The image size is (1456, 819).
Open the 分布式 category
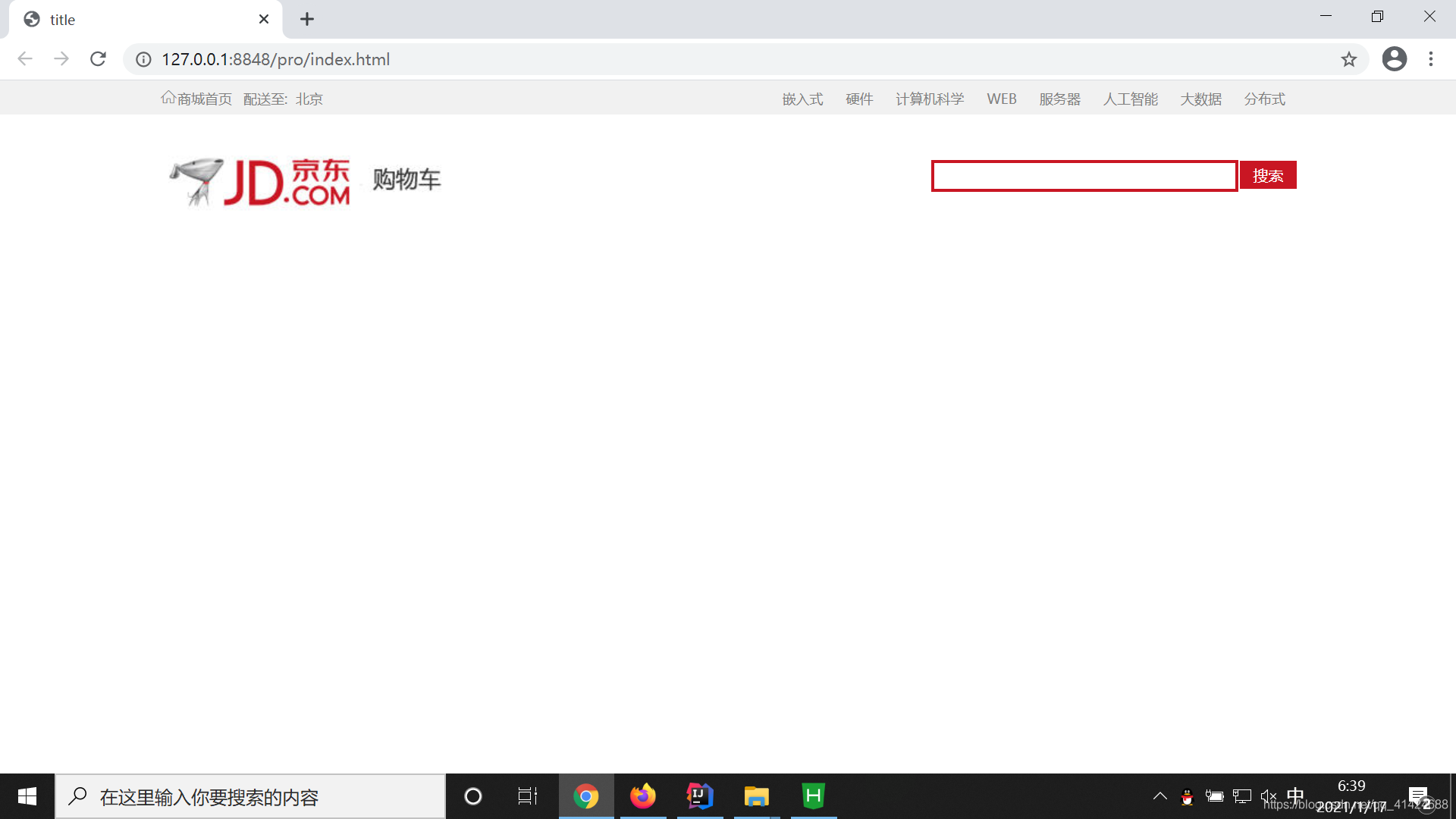click(x=1264, y=99)
